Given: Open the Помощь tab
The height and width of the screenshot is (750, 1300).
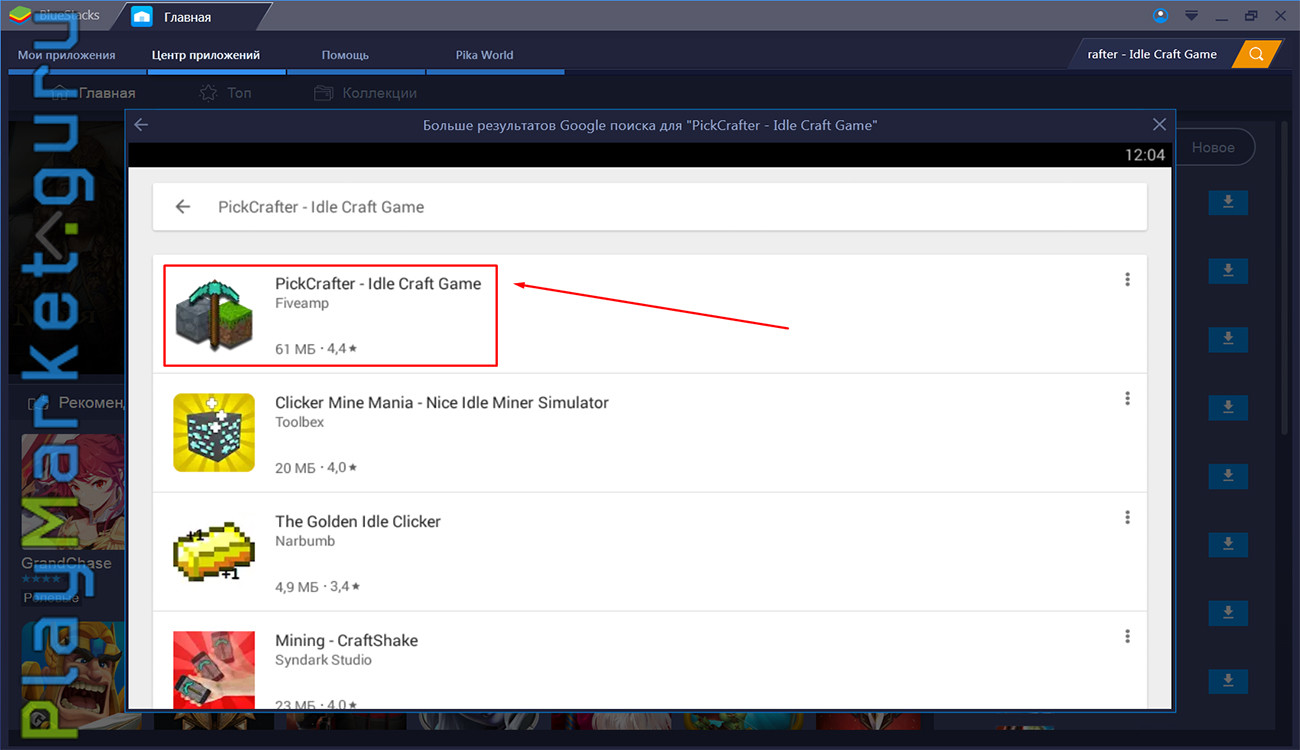Looking at the screenshot, I should coord(345,55).
